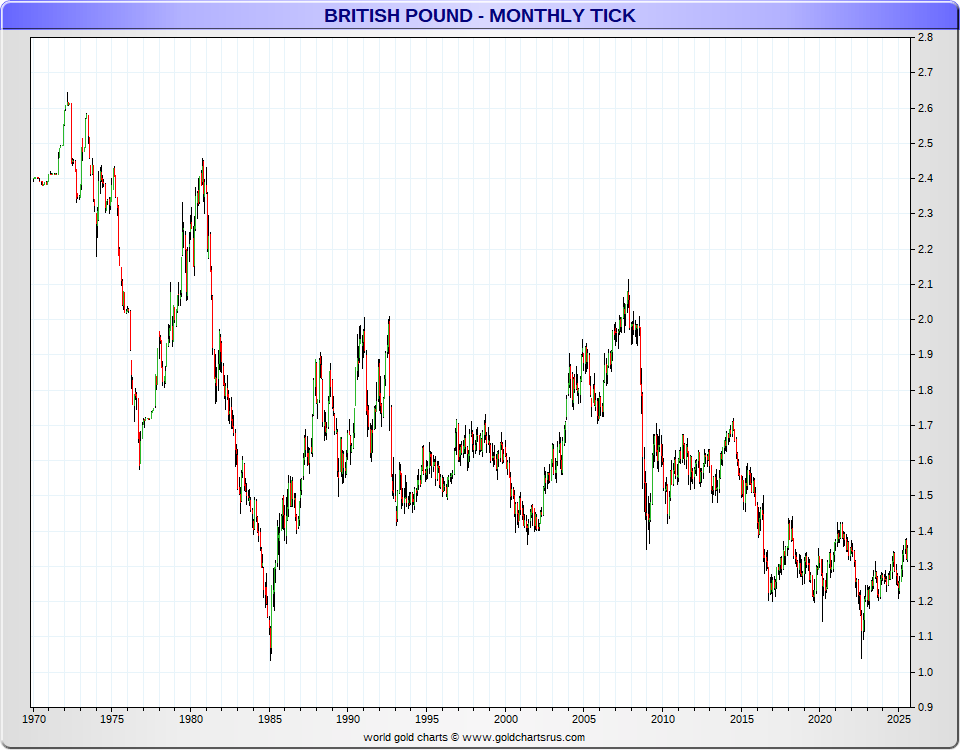Screen dimensions: 960x750
Task: Click the '0.9' y-axis value
Action: 926,707
